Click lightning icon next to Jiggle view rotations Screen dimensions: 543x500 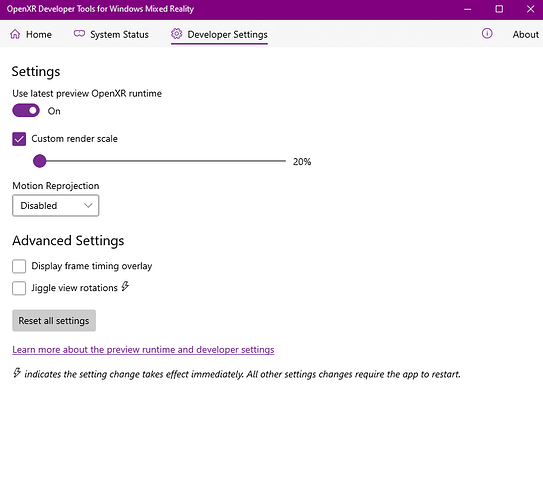tap(125, 286)
